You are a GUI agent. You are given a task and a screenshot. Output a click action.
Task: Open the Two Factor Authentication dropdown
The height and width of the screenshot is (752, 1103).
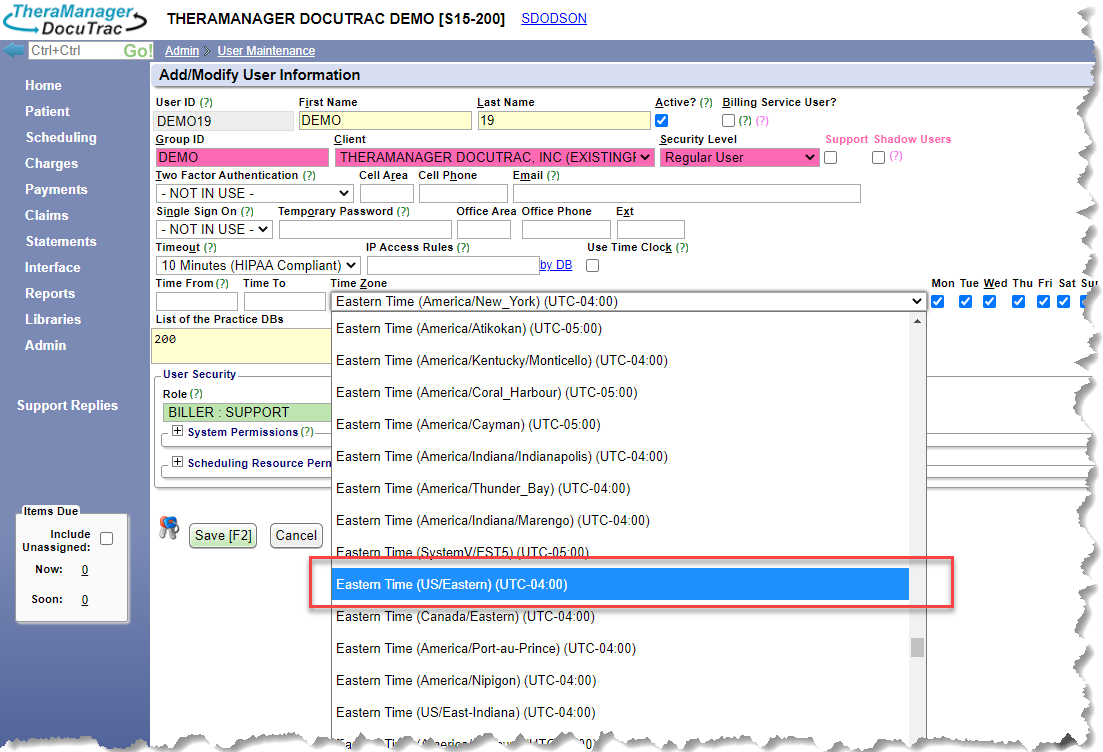point(255,193)
